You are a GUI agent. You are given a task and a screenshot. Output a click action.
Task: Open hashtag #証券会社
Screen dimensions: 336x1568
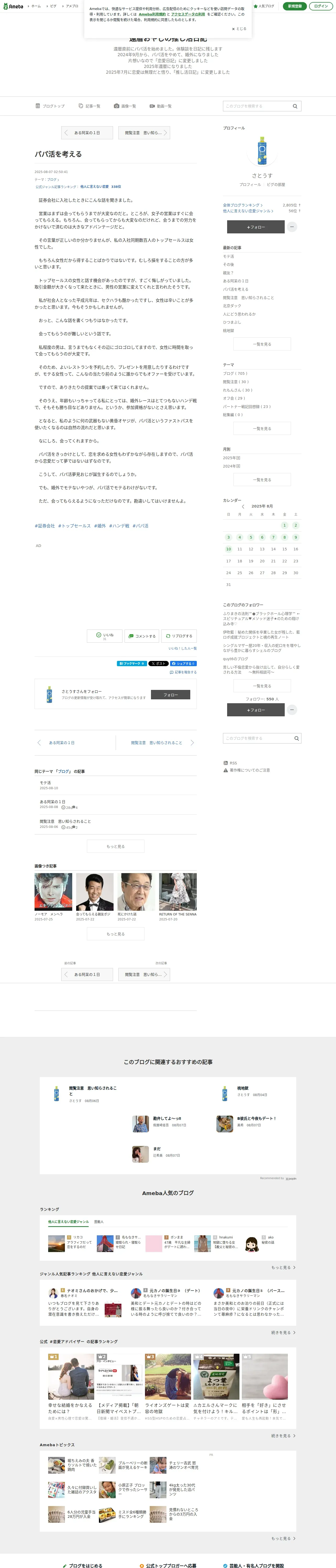point(44,526)
